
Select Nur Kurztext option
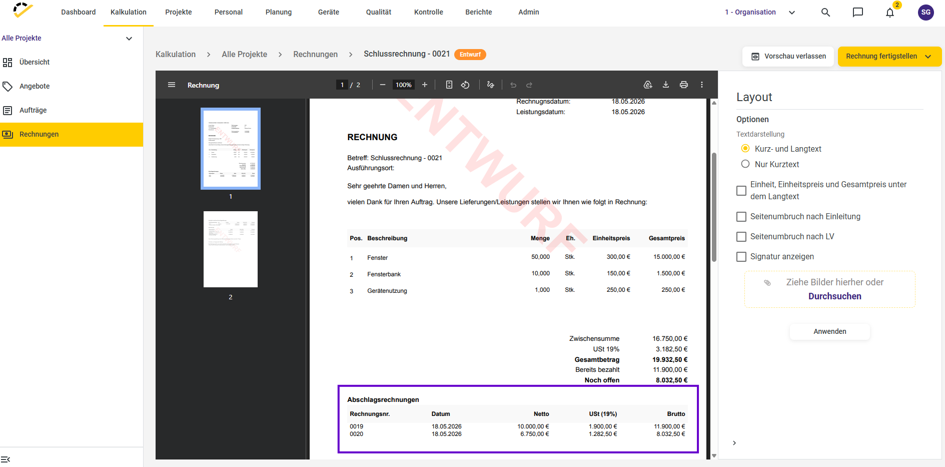745,164
